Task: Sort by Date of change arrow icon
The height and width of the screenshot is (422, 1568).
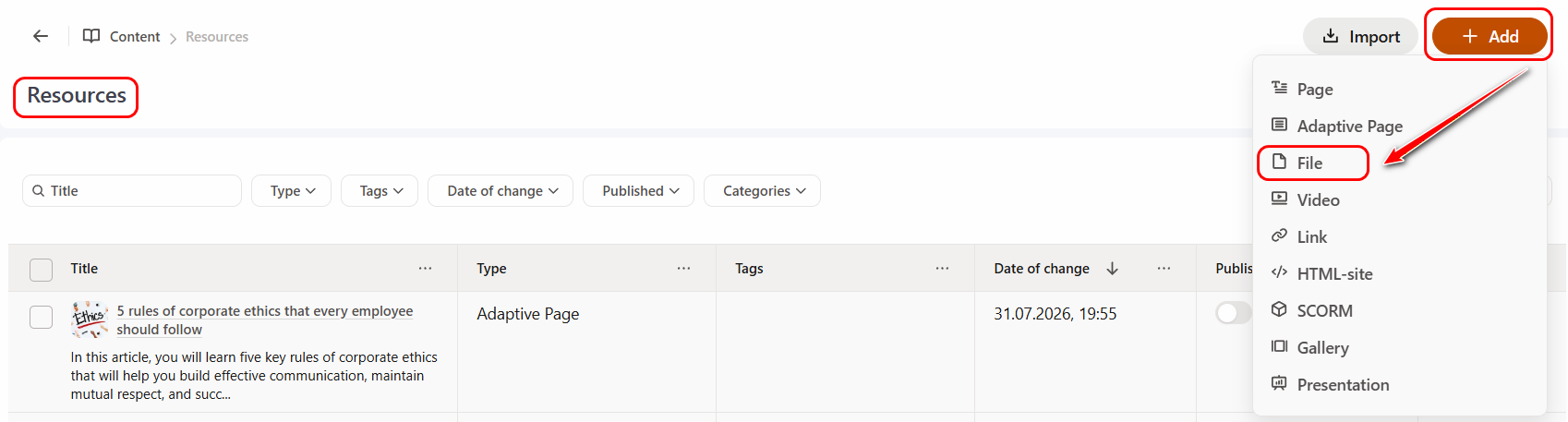Action: (1113, 269)
